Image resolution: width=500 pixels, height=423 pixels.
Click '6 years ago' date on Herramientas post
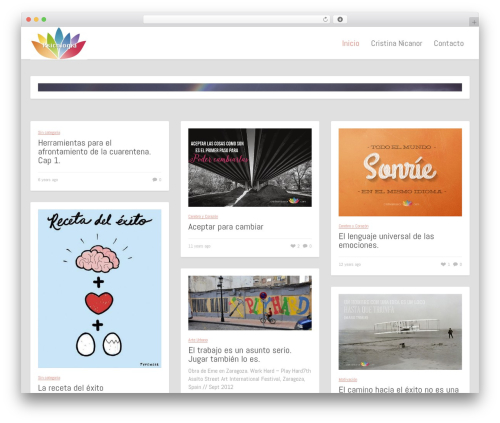coord(48,180)
